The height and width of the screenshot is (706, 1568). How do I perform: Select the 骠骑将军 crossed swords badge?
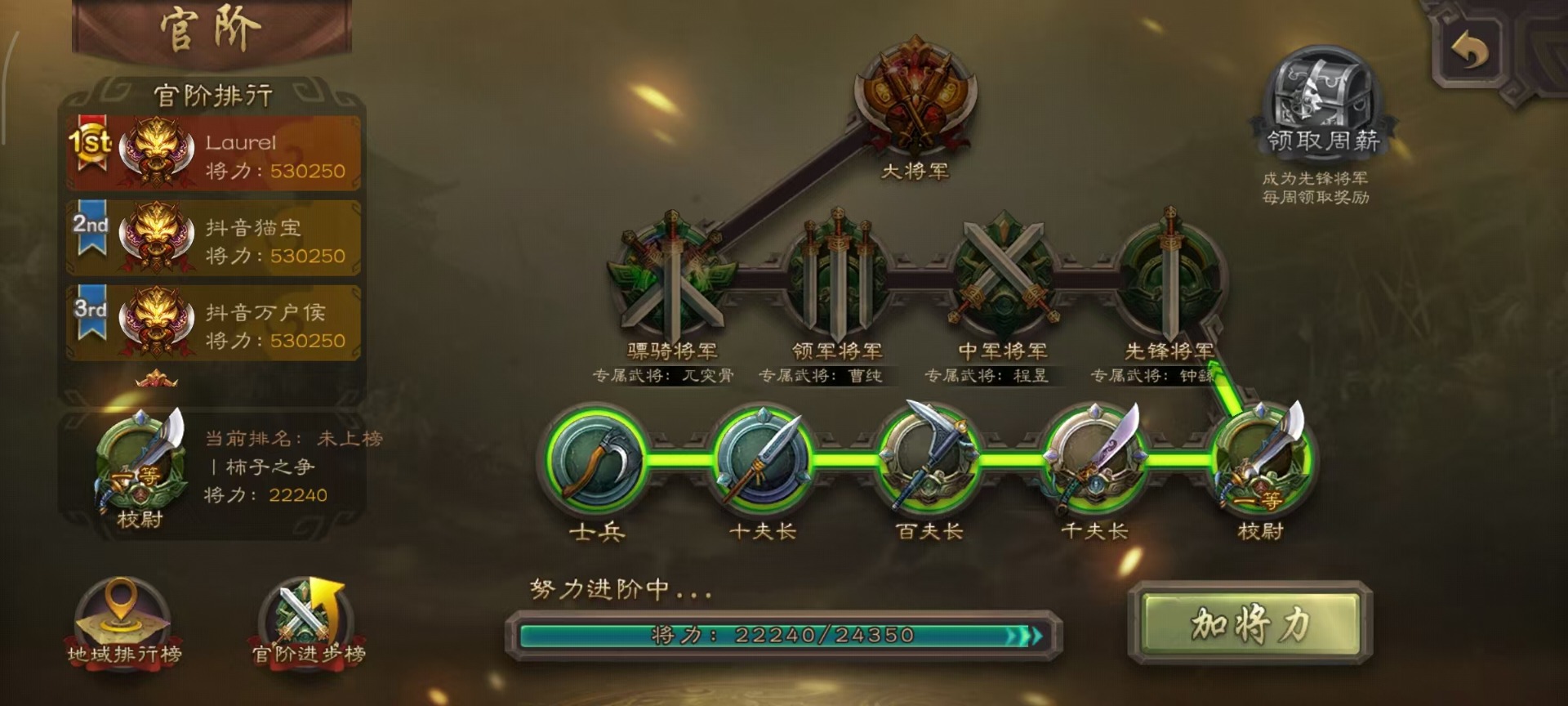[x=671, y=276]
